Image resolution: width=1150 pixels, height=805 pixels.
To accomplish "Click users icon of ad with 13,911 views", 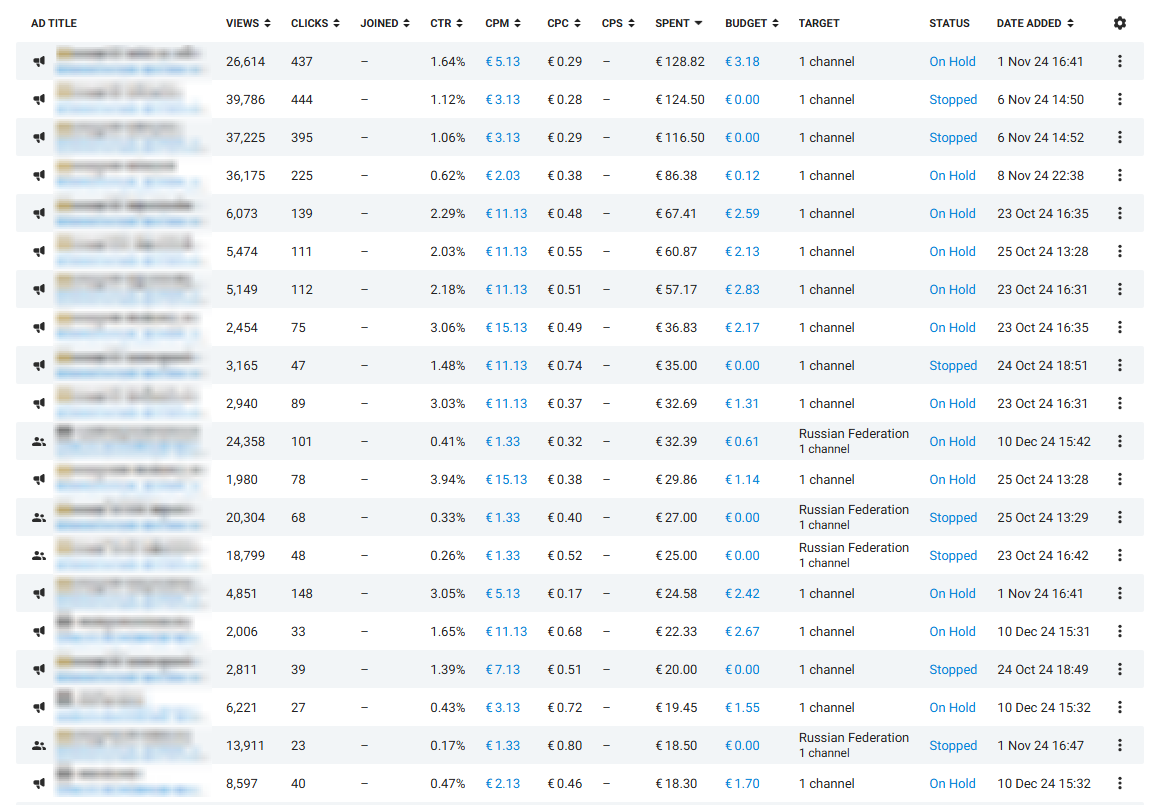I will [39, 746].
